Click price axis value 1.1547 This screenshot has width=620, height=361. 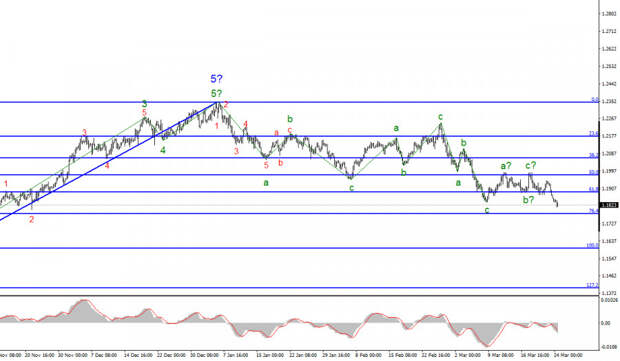(x=609, y=259)
